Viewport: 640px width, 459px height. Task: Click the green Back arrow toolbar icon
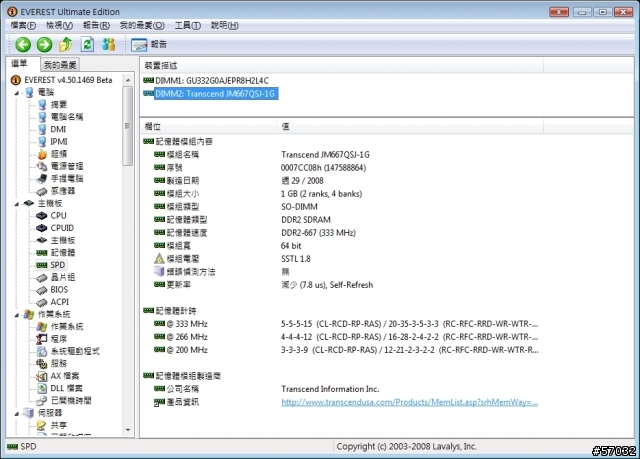coord(23,44)
